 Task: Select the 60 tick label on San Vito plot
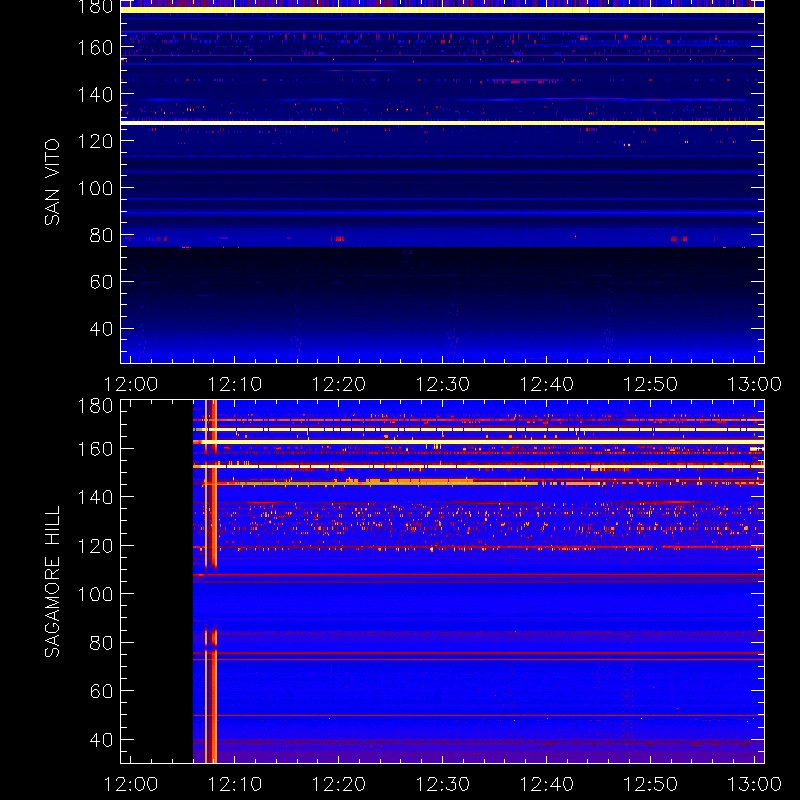(x=101, y=282)
